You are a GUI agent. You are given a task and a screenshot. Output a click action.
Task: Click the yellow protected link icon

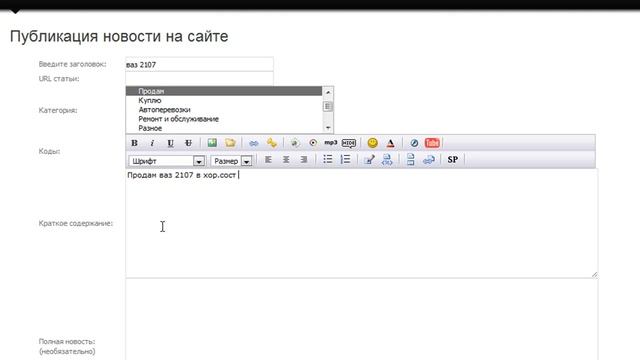tap(271, 143)
